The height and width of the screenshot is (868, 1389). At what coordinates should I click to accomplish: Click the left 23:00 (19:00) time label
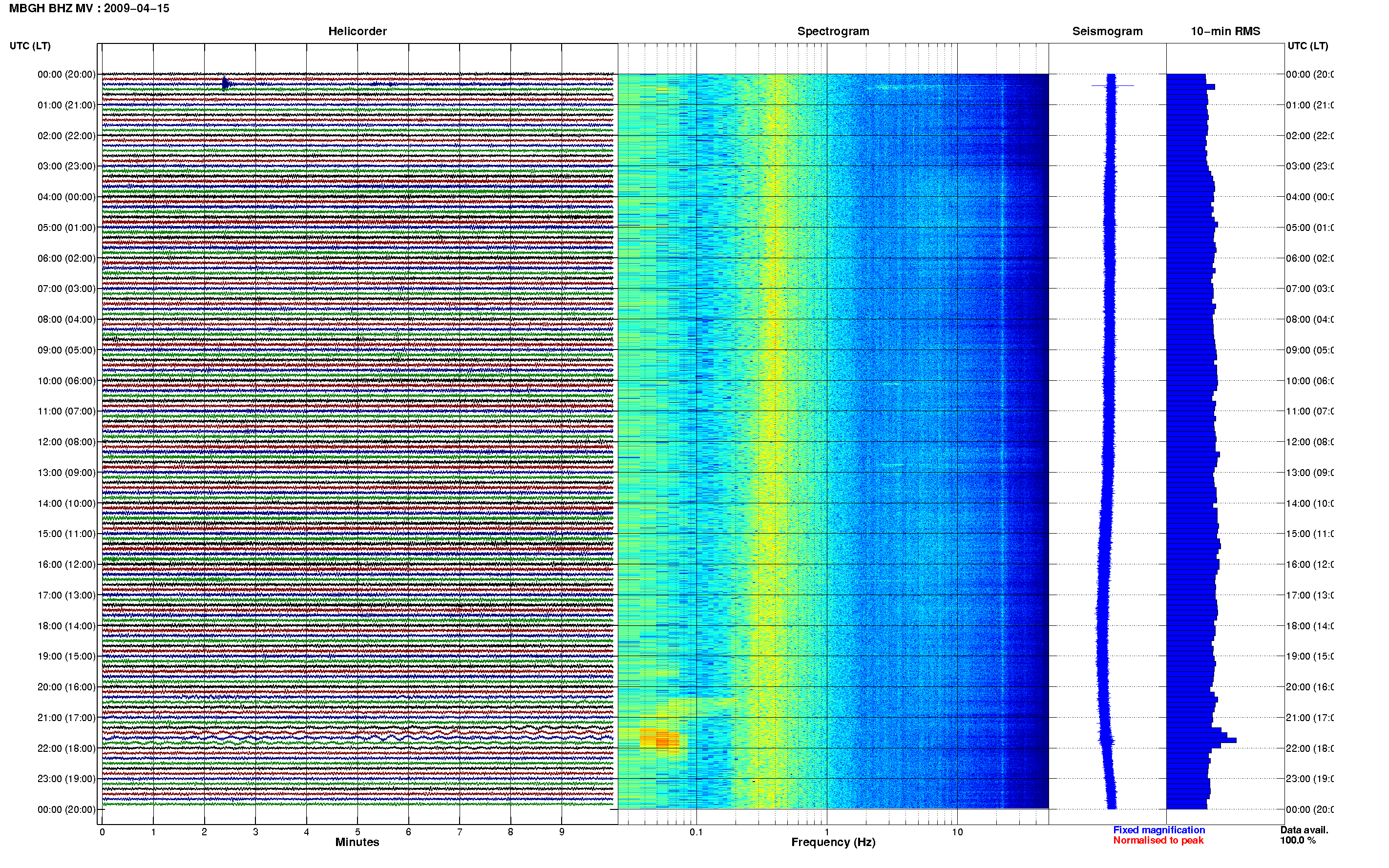coord(66,779)
